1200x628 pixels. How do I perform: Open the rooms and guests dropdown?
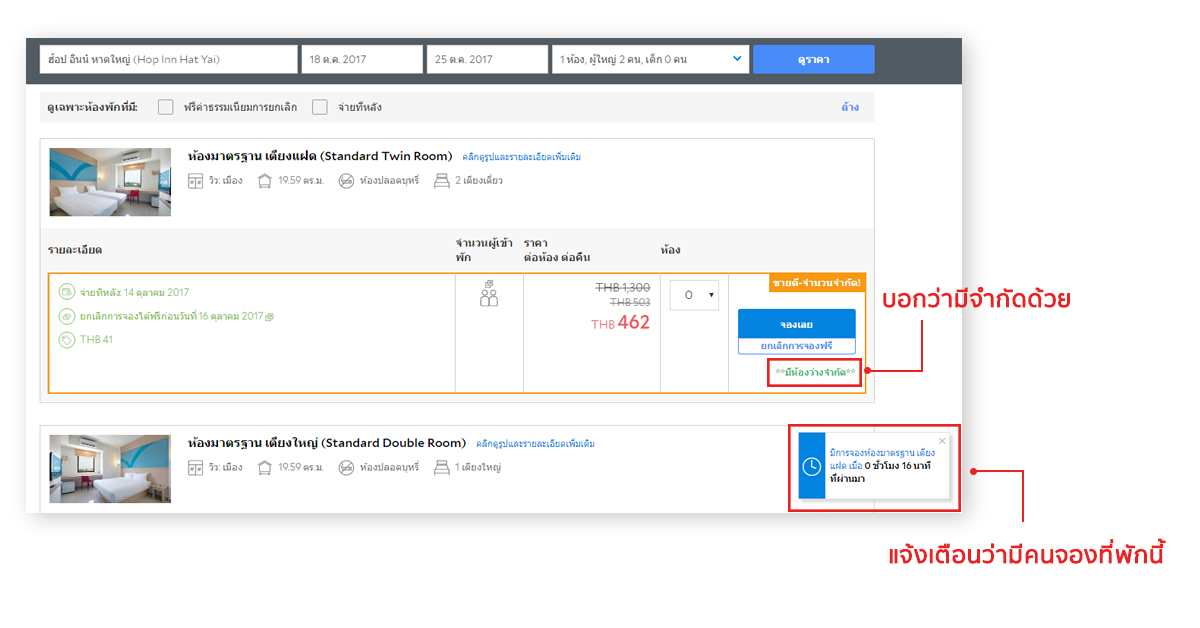coord(650,59)
